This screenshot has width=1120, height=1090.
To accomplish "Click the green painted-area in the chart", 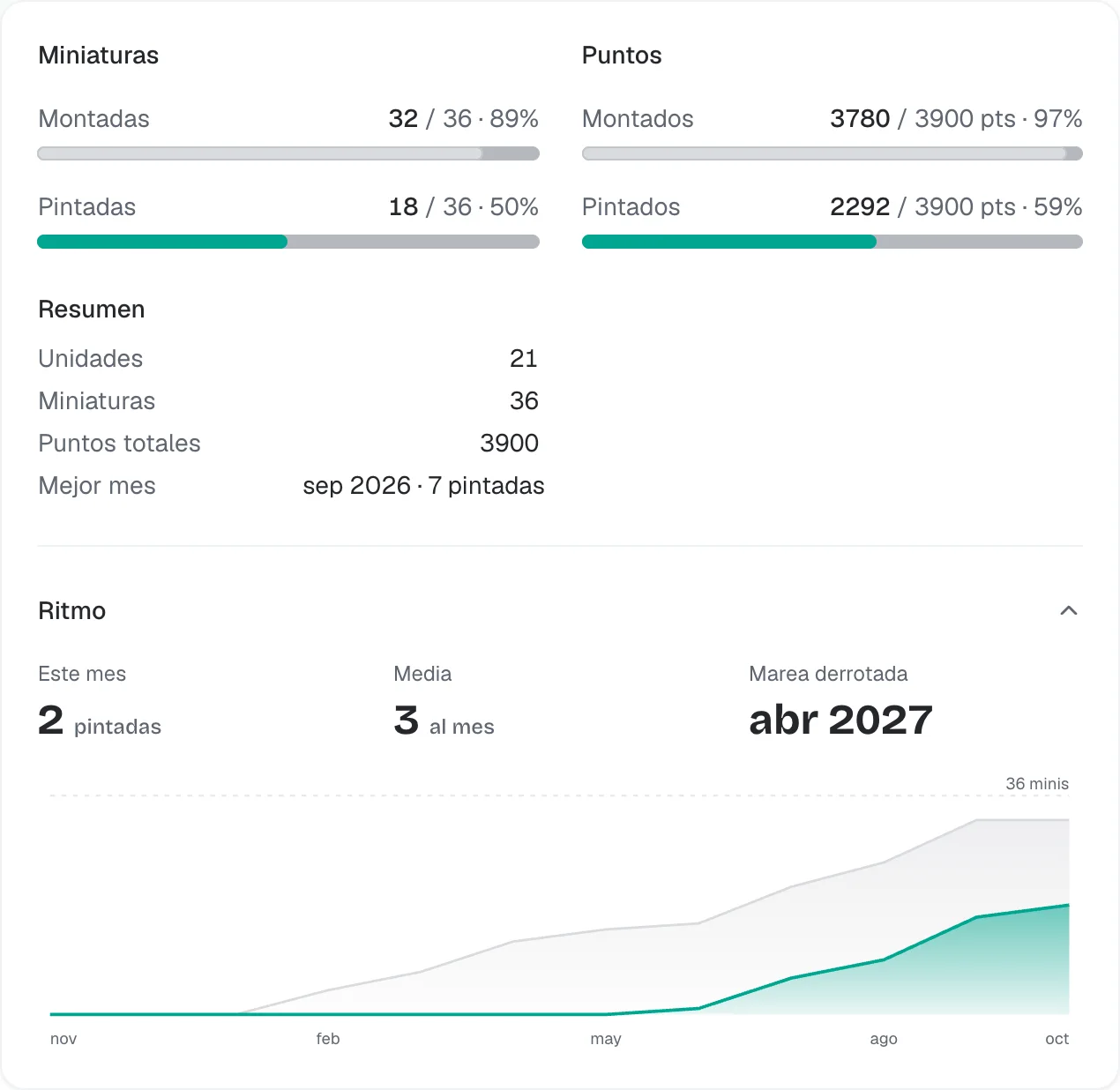I will 979,970.
